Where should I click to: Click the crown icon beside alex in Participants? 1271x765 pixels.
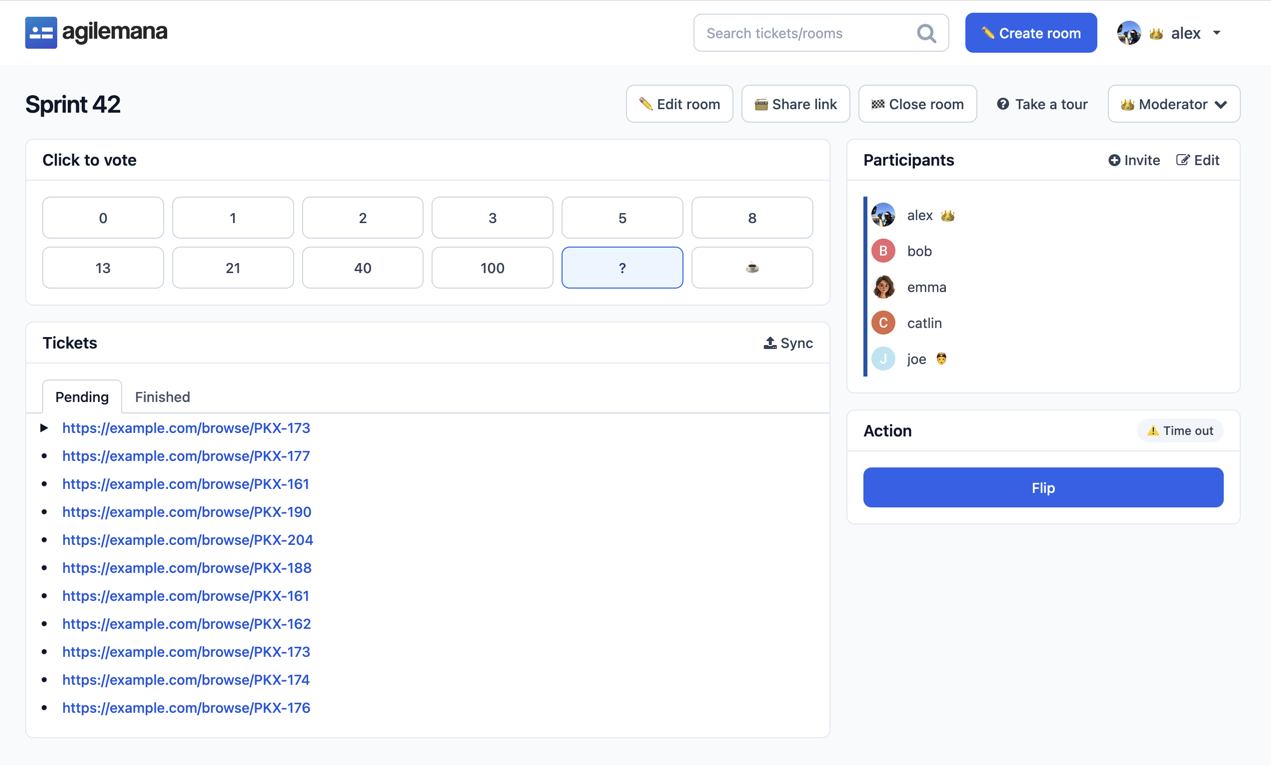tap(948, 215)
